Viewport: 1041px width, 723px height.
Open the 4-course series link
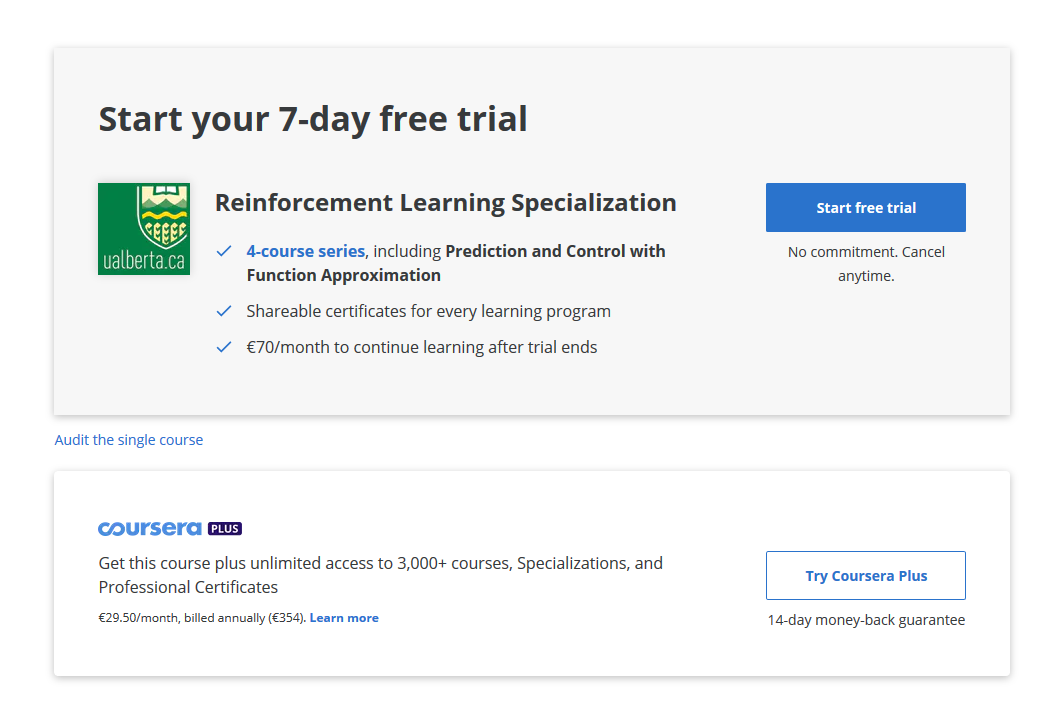305,251
